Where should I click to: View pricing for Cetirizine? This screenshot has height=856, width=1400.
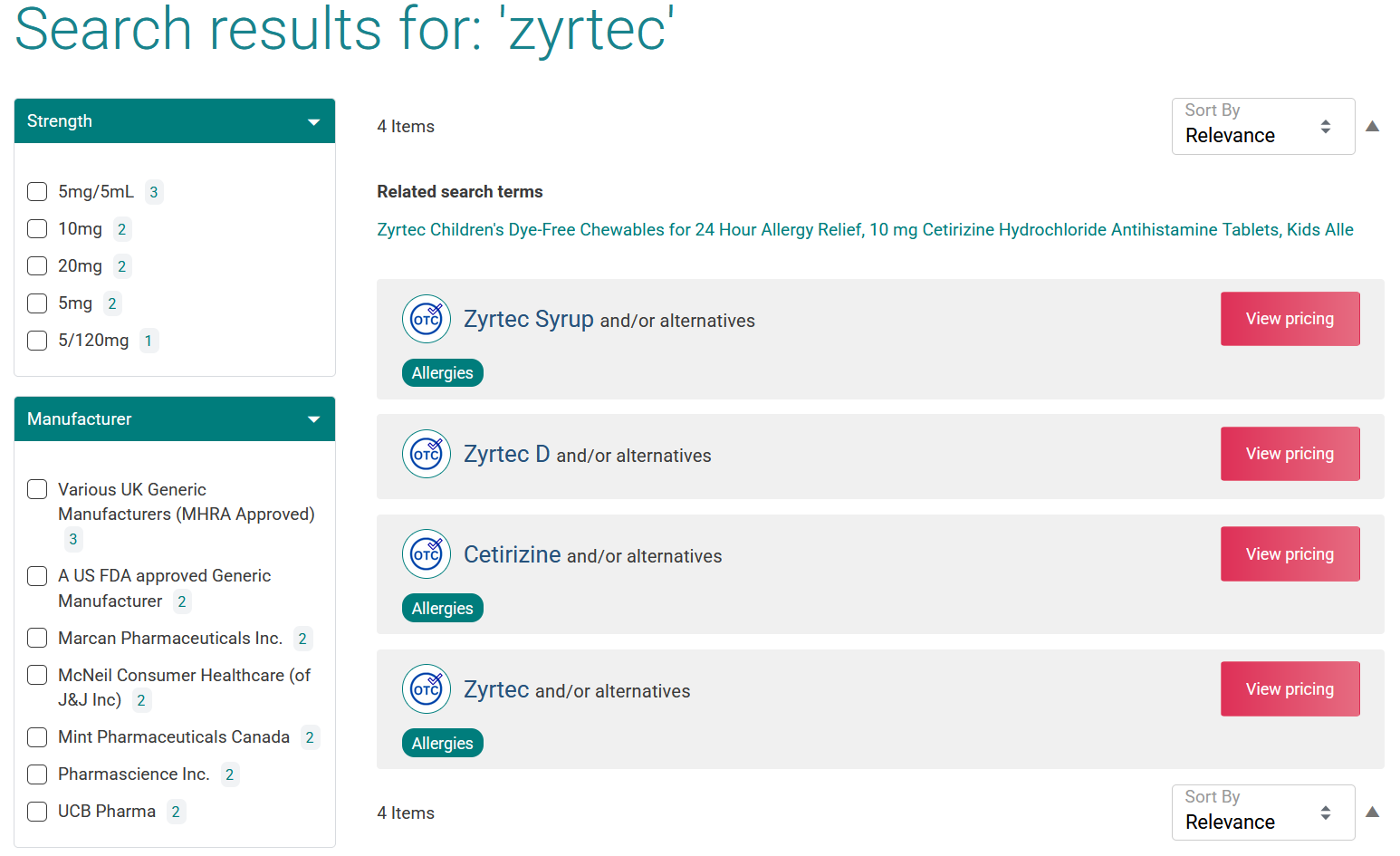(x=1290, y=553)
